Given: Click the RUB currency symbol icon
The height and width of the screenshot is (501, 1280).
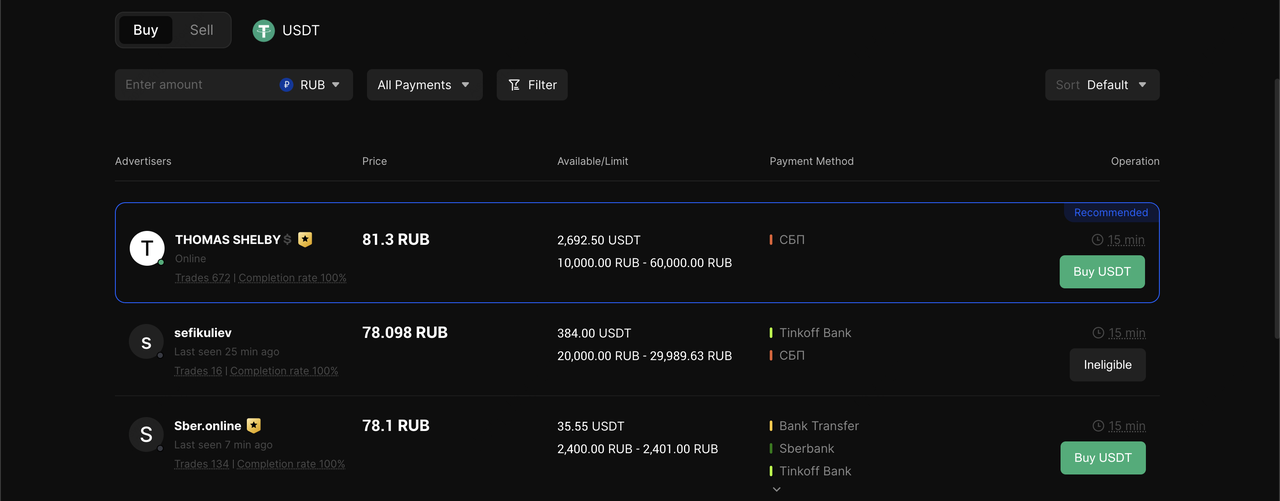Looking at the screenshot, I should point(287,85).
